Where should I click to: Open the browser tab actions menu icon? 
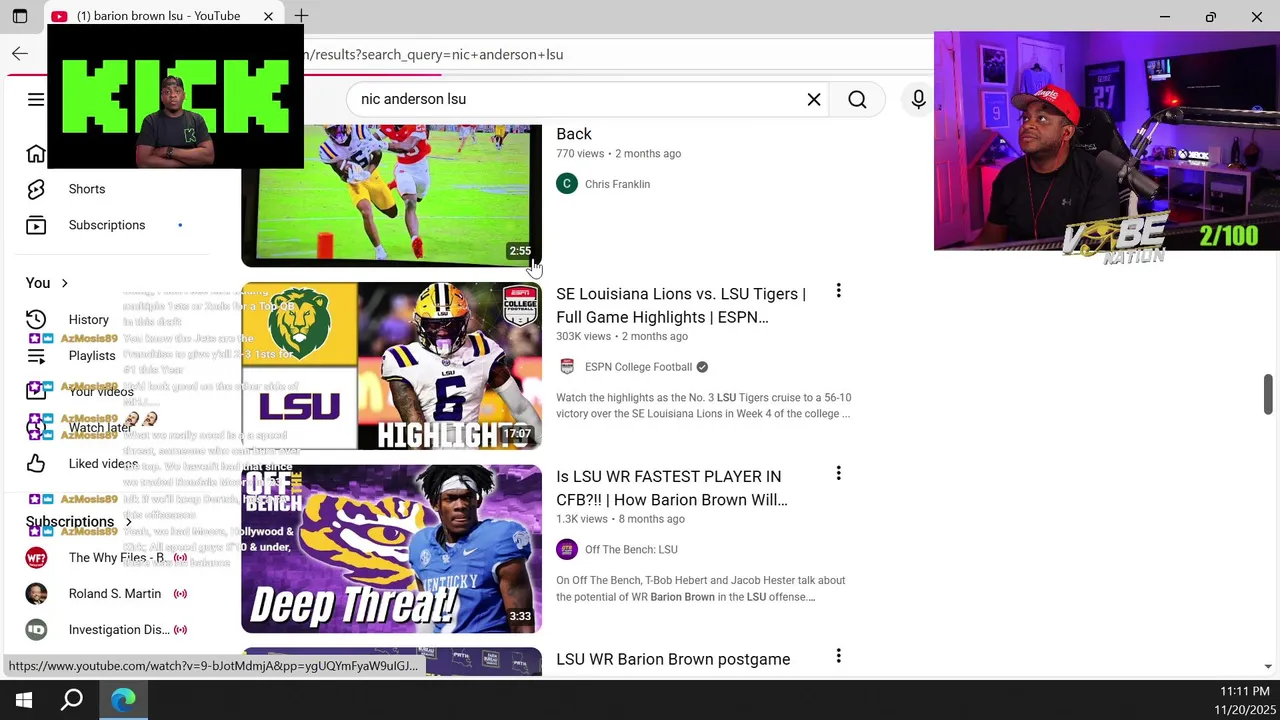coord(20,16)
